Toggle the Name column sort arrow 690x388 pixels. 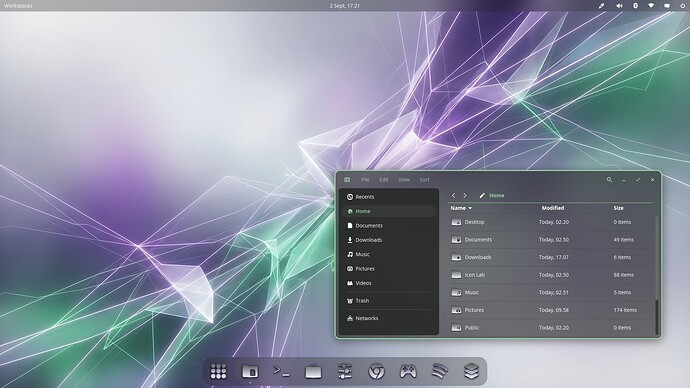470,208
